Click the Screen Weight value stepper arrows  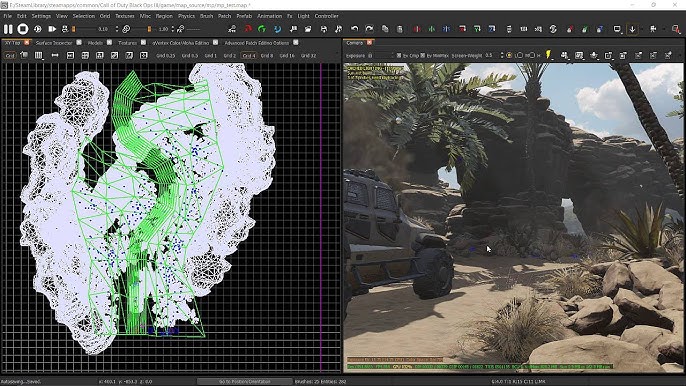[502, 56]
